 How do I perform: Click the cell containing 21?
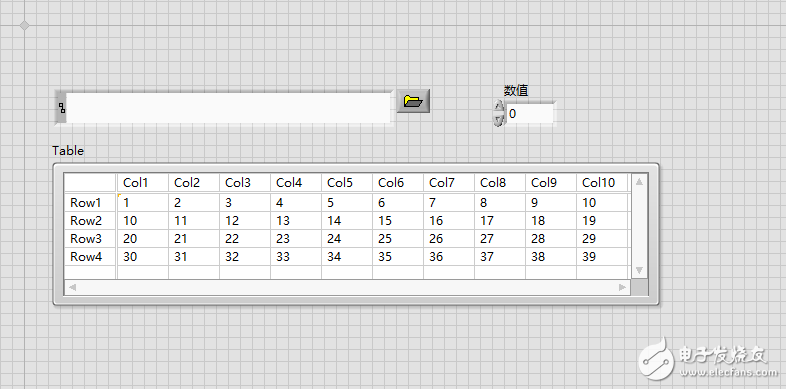[x=194, y=239]
